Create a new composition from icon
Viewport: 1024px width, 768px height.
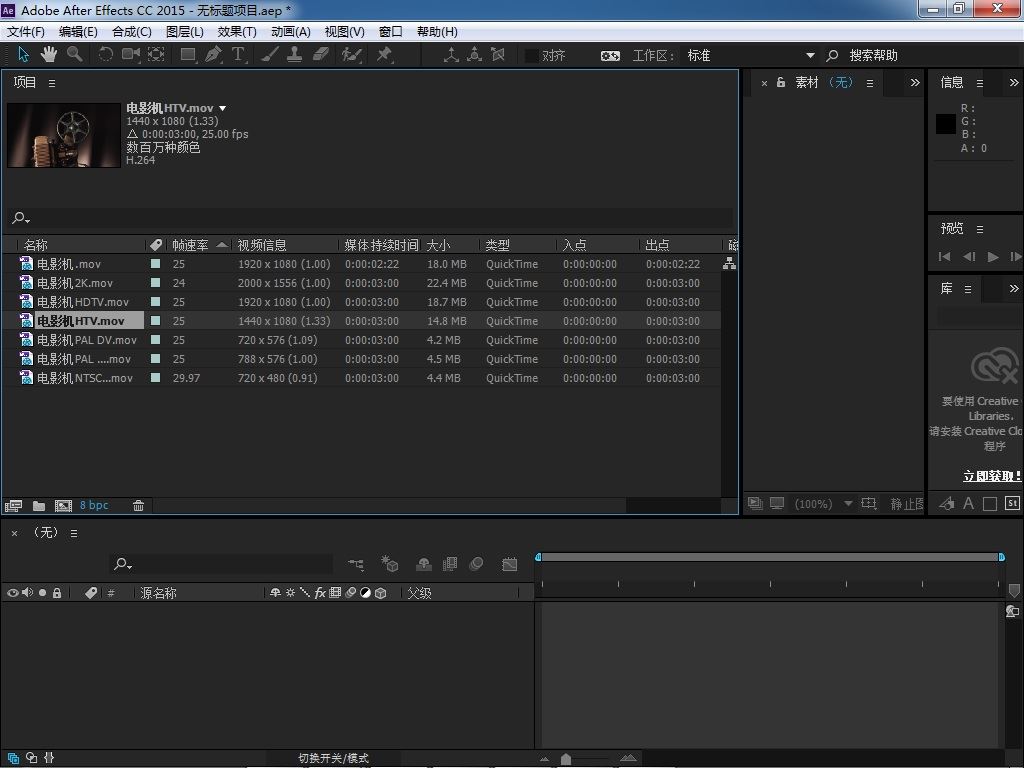click(x=63, y=505)
